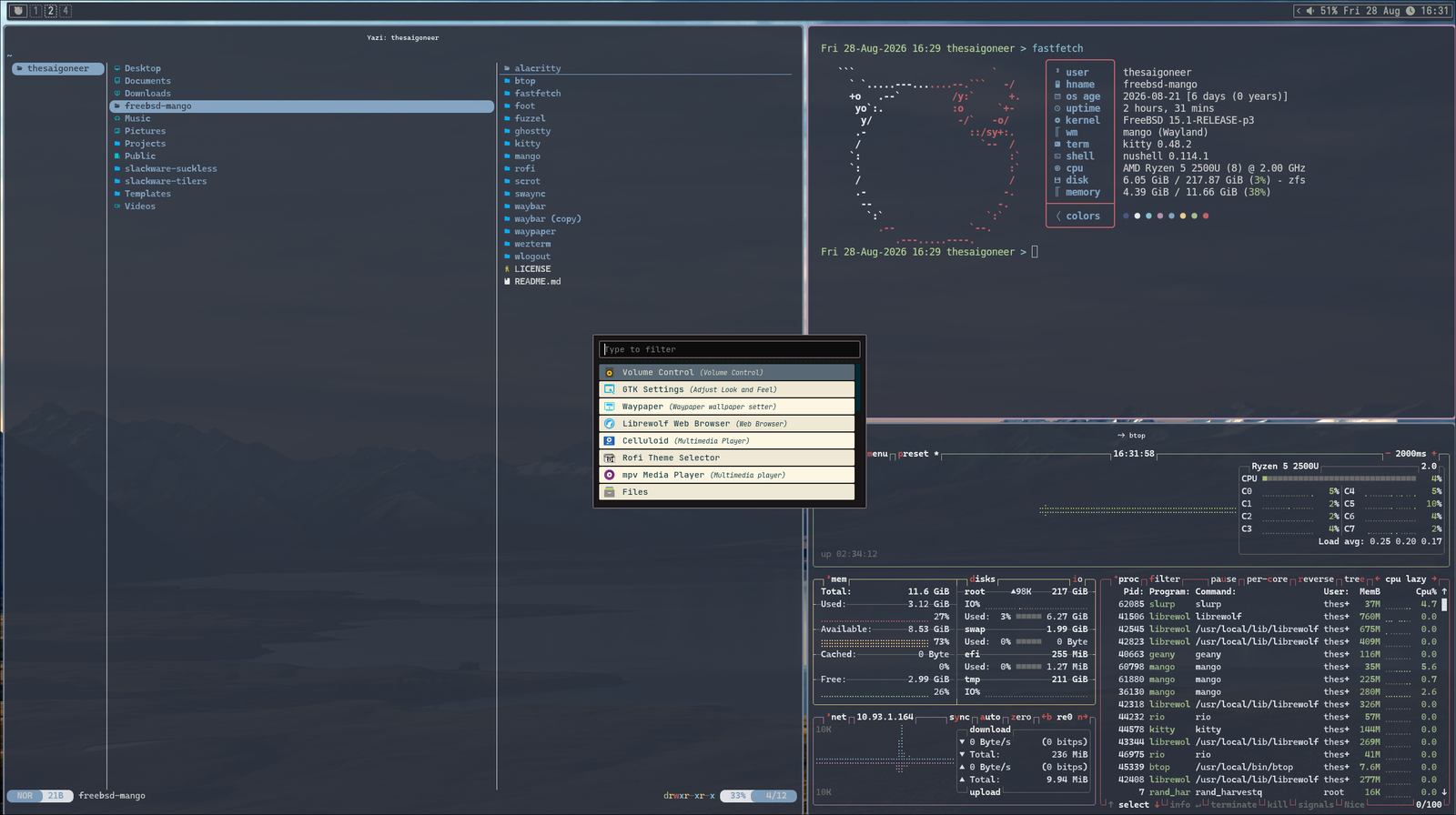
Task: Launch Volume Control from the rofi list
Action: coord(727,372)
